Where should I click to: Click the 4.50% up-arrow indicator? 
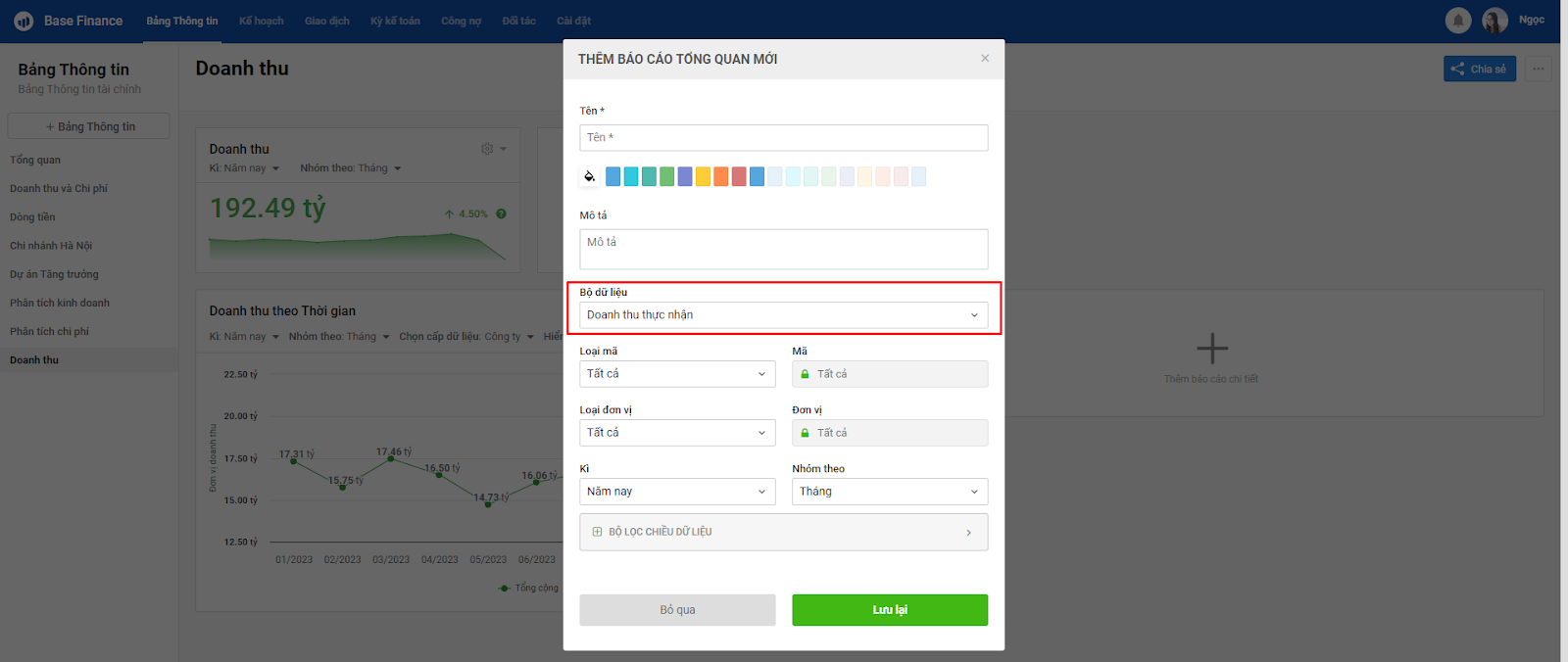[465, 213]
